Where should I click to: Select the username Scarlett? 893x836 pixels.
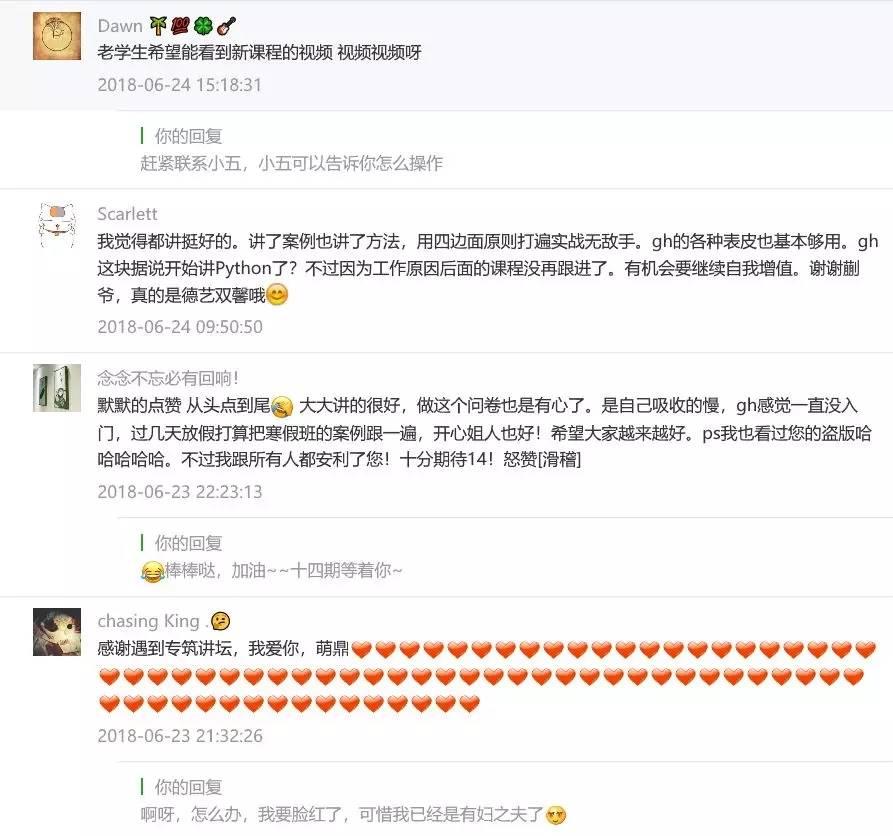[127, 214]
